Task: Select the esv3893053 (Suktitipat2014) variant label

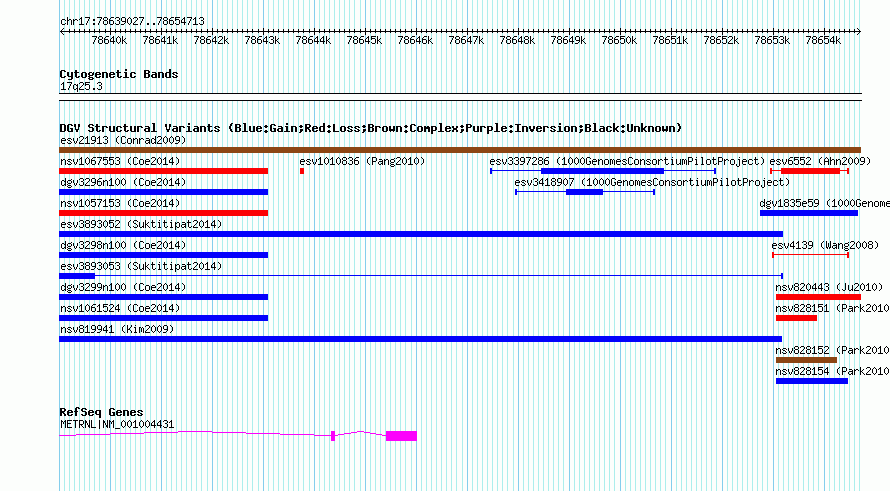Action: (x=141, y=267)
